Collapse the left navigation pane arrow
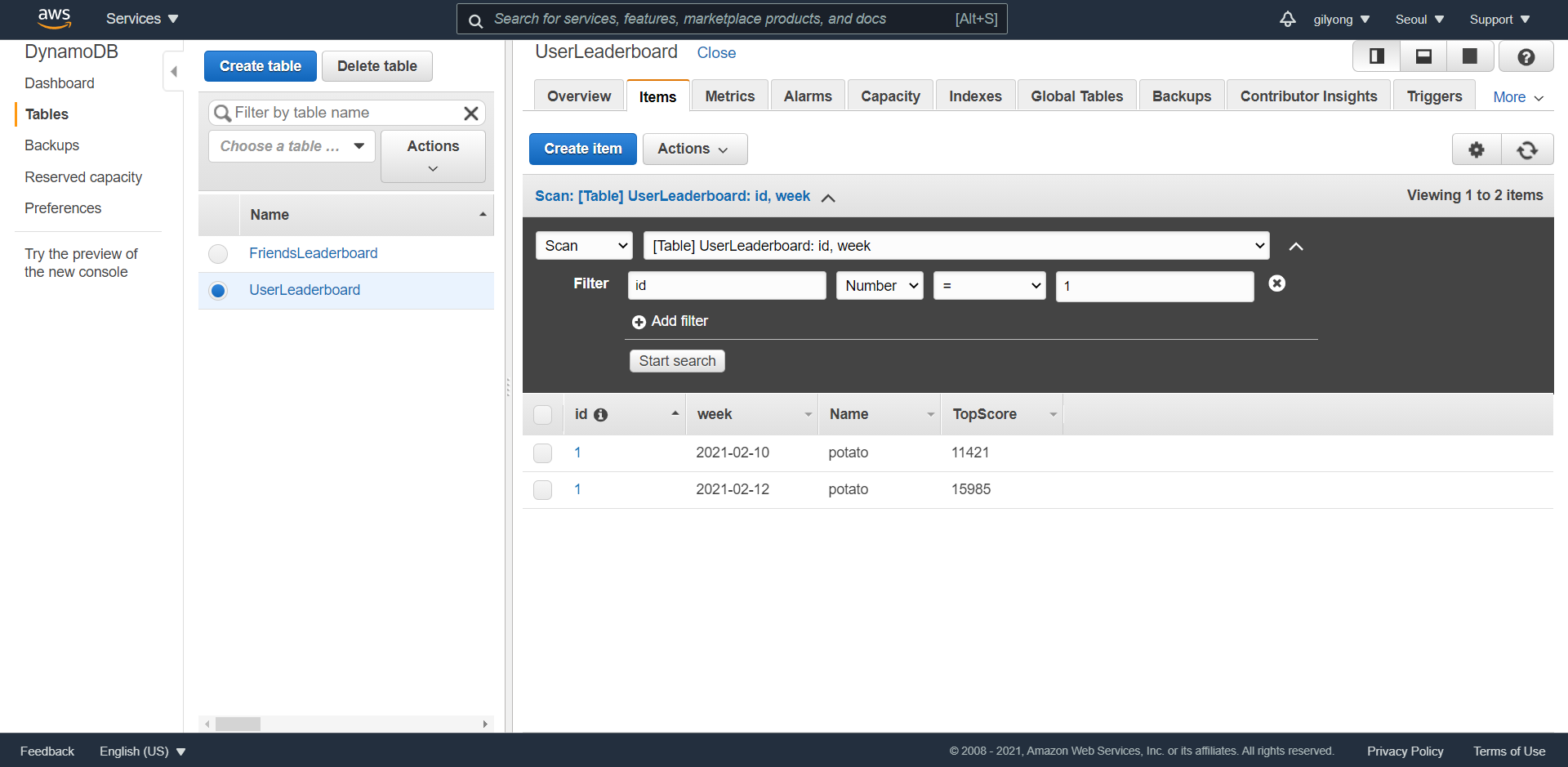 coord(173,72)
